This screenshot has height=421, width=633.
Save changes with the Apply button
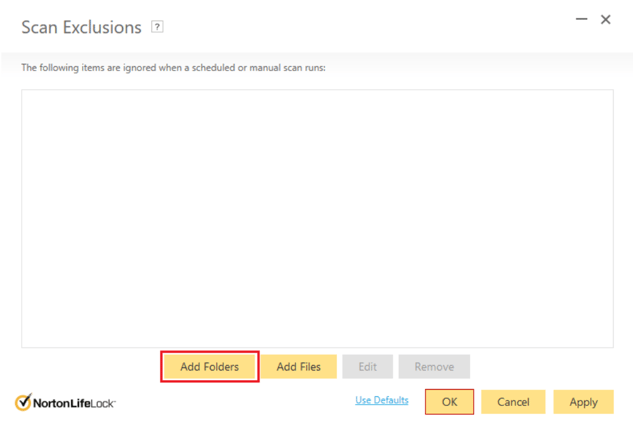(x=583, y=402)
